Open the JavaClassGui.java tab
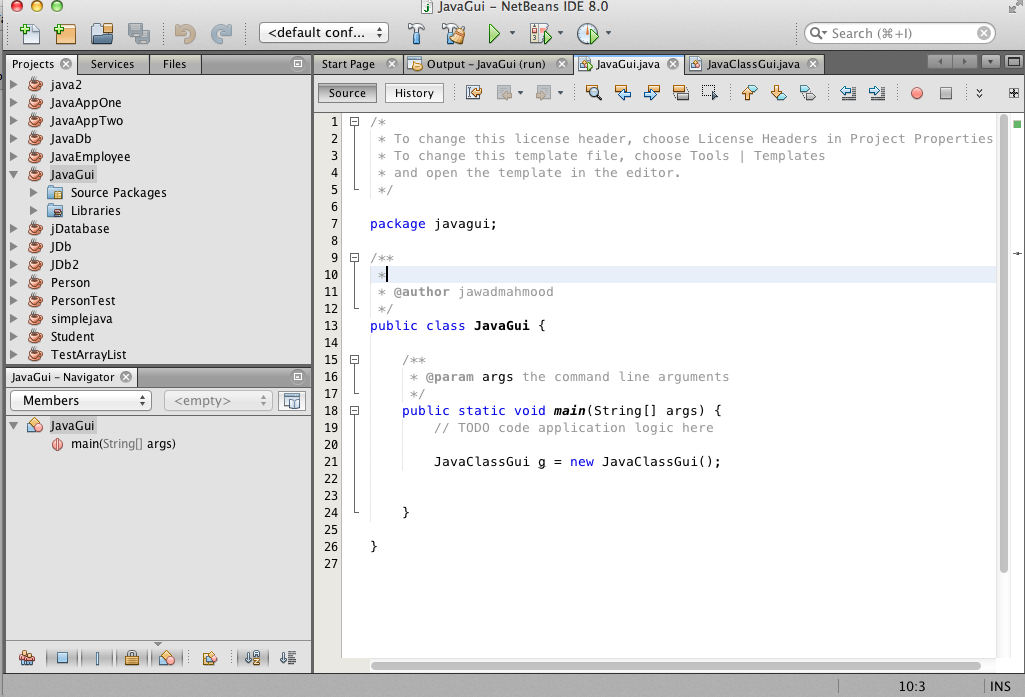Screen dimensions: 1025x697 [x=753, y=64]
